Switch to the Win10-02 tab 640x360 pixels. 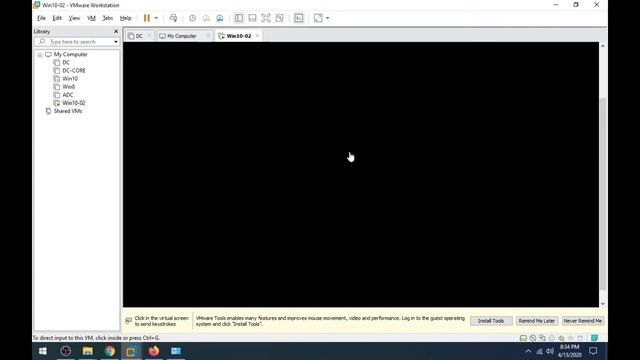[x=239, y=36]
